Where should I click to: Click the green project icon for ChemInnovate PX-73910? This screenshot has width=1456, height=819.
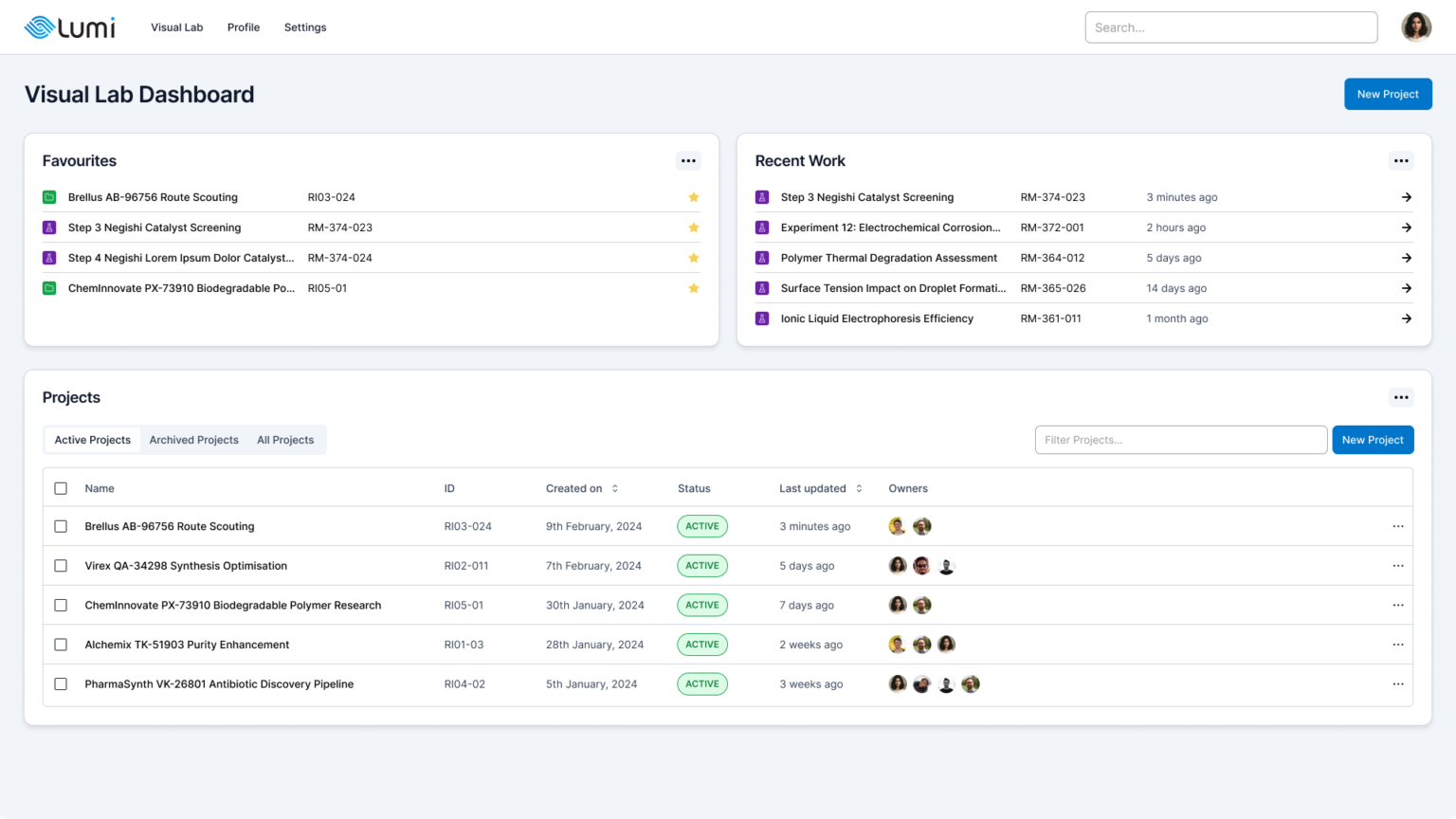point(48,288)
